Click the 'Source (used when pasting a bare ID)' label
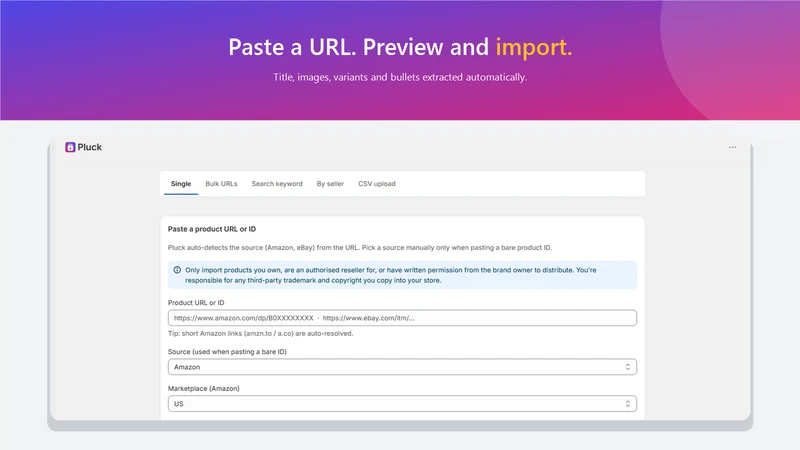The width and height of the screenshot is (800, 450). pos(227,352)
